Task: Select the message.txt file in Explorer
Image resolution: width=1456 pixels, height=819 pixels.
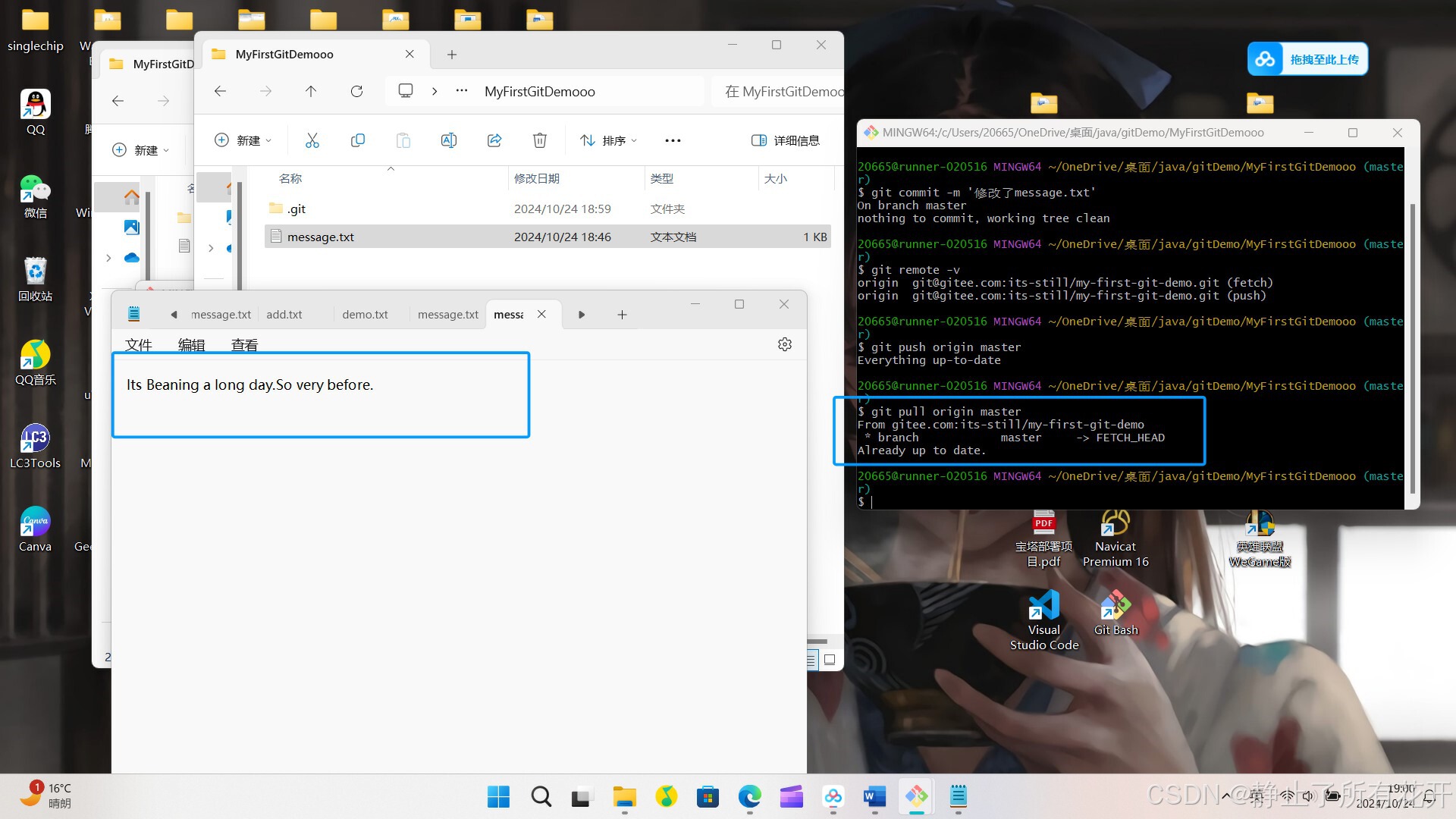Action: tap(321, 237)
